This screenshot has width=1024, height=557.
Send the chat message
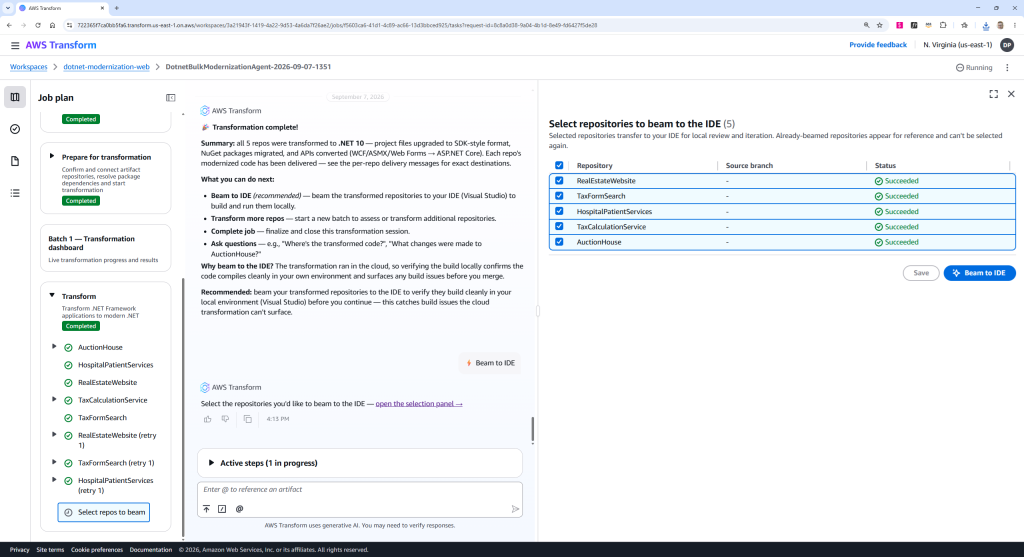click(515, 509)
